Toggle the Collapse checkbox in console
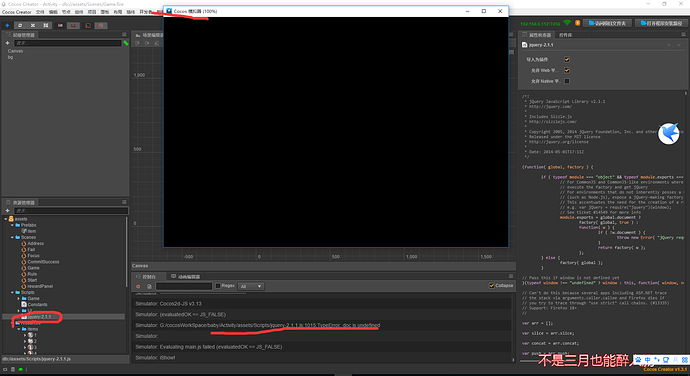The height and width of the screenshot is (376, 690). 492,286
